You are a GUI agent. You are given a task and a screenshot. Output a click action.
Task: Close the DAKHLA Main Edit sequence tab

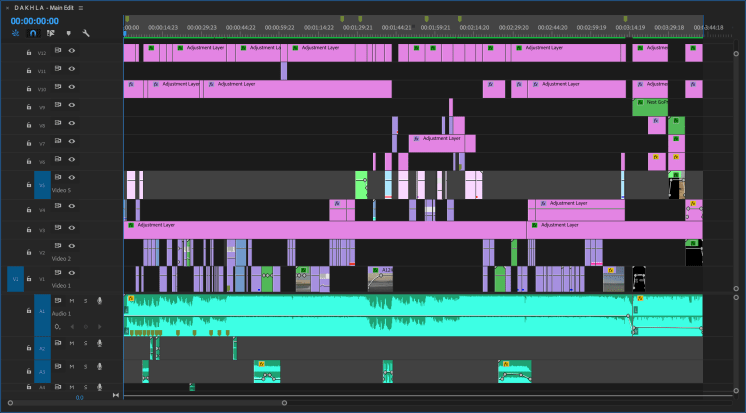tap(6, 7)
